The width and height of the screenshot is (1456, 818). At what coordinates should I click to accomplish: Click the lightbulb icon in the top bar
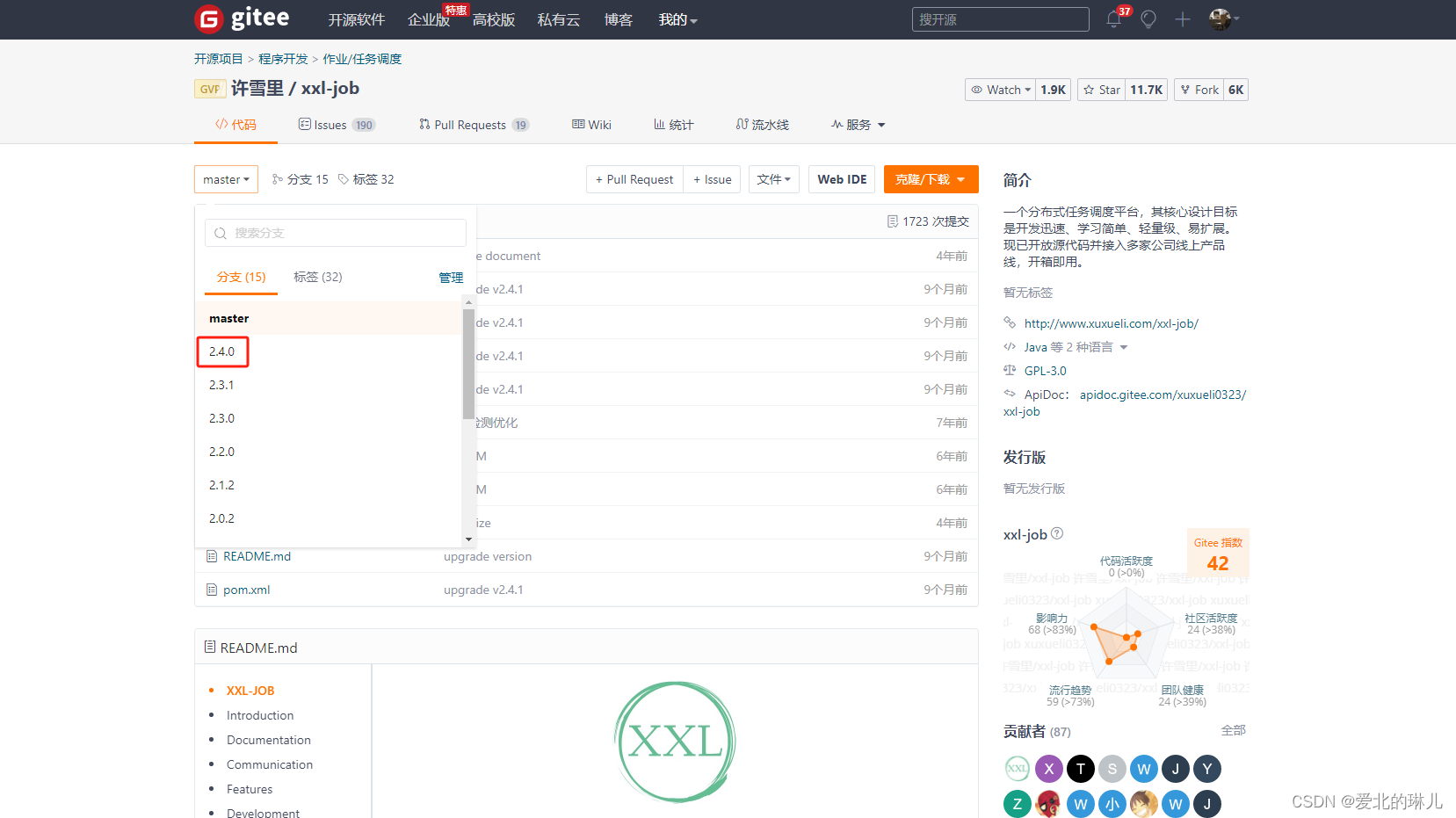1148,19
